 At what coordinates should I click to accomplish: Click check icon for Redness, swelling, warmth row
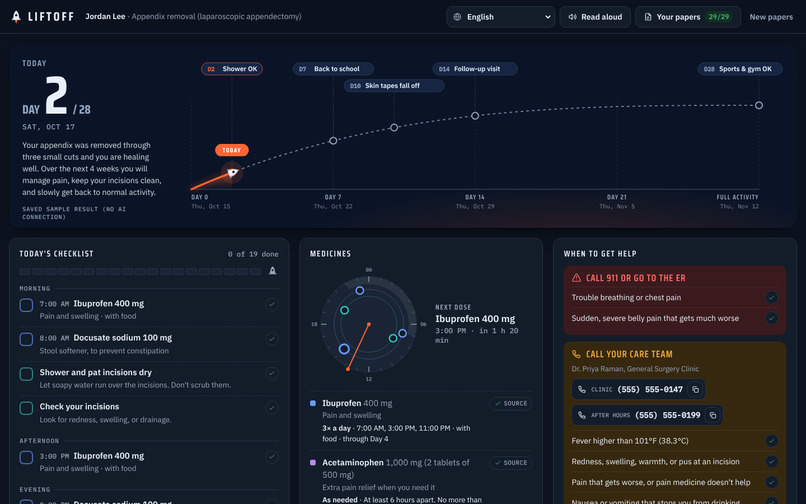click(771, 461)
